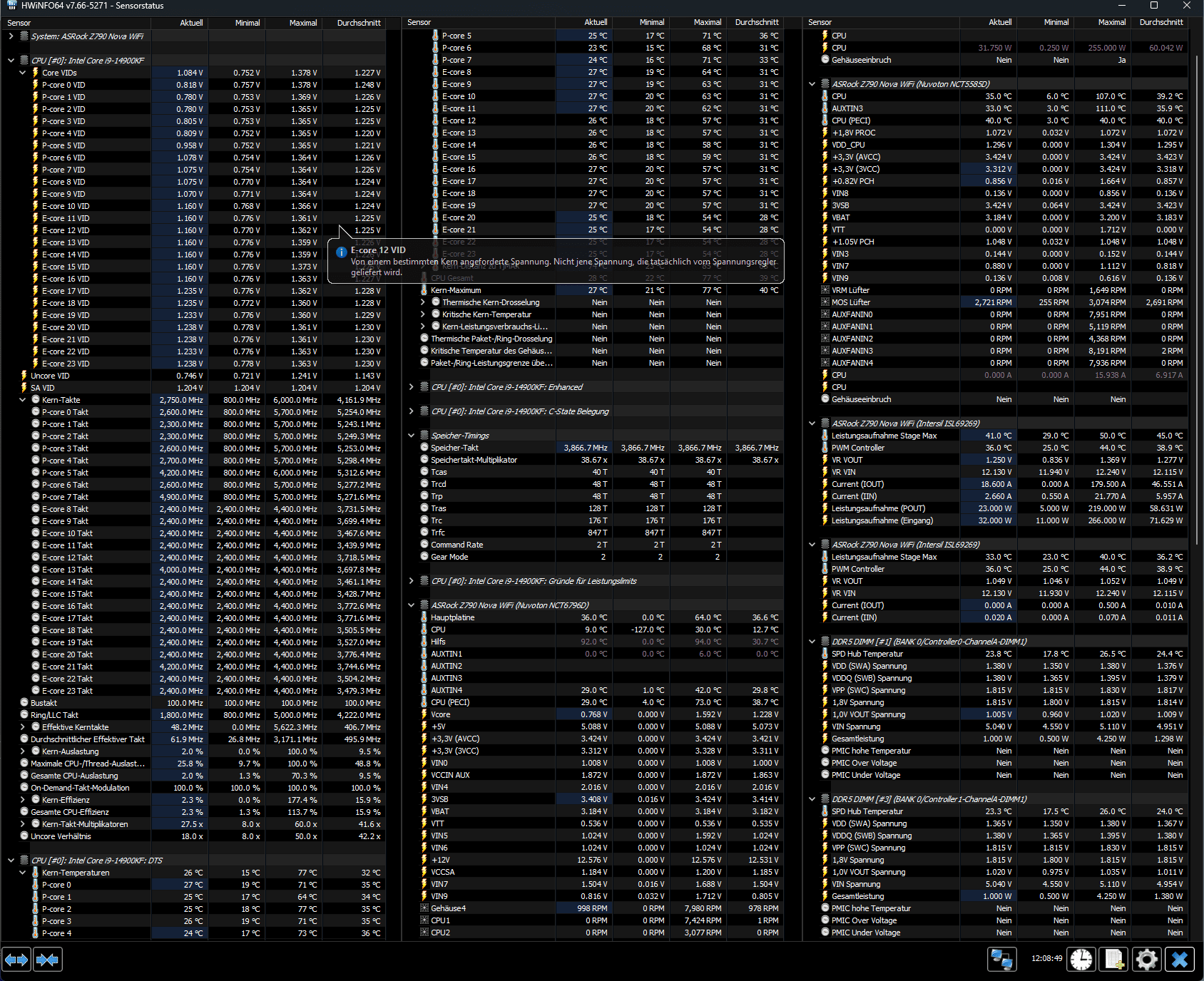1204x981 pixels.
Task: Click the circle icon beside Gear Mode
Action: tap(424, 557)
